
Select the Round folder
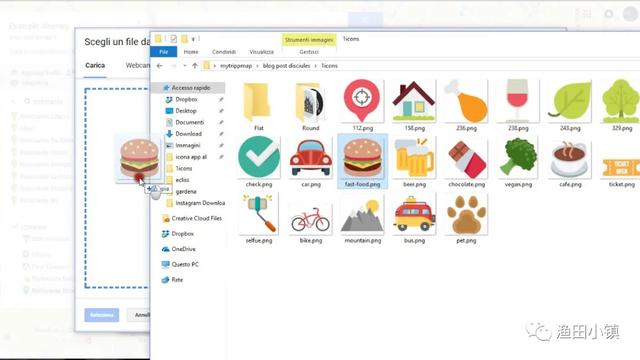click(x=310, y=105)
